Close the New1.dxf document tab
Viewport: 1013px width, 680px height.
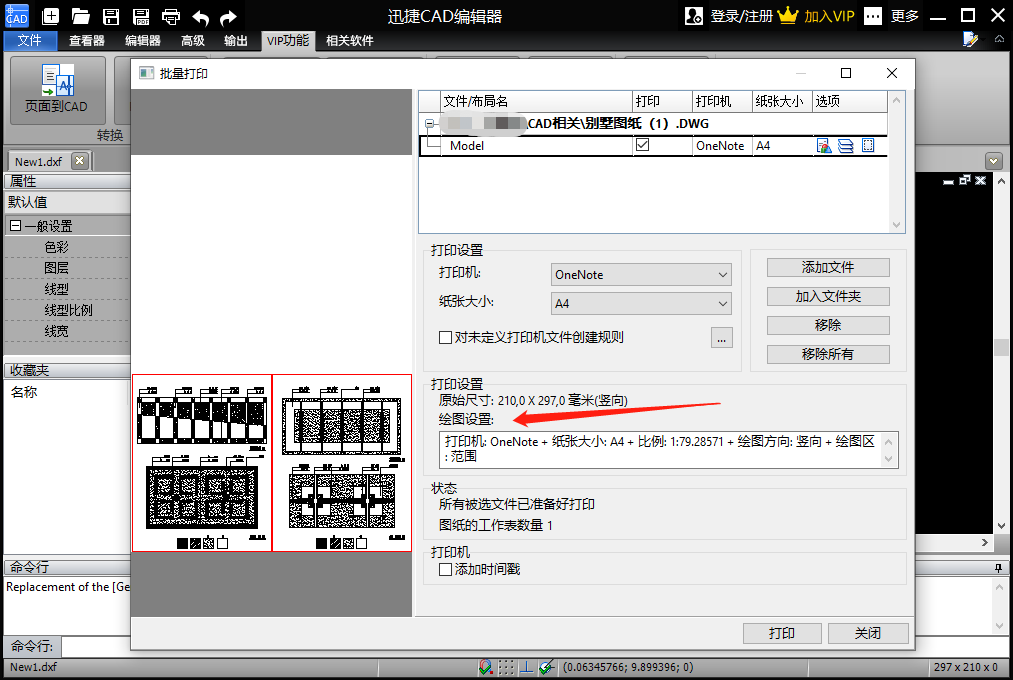pos(79,161)
